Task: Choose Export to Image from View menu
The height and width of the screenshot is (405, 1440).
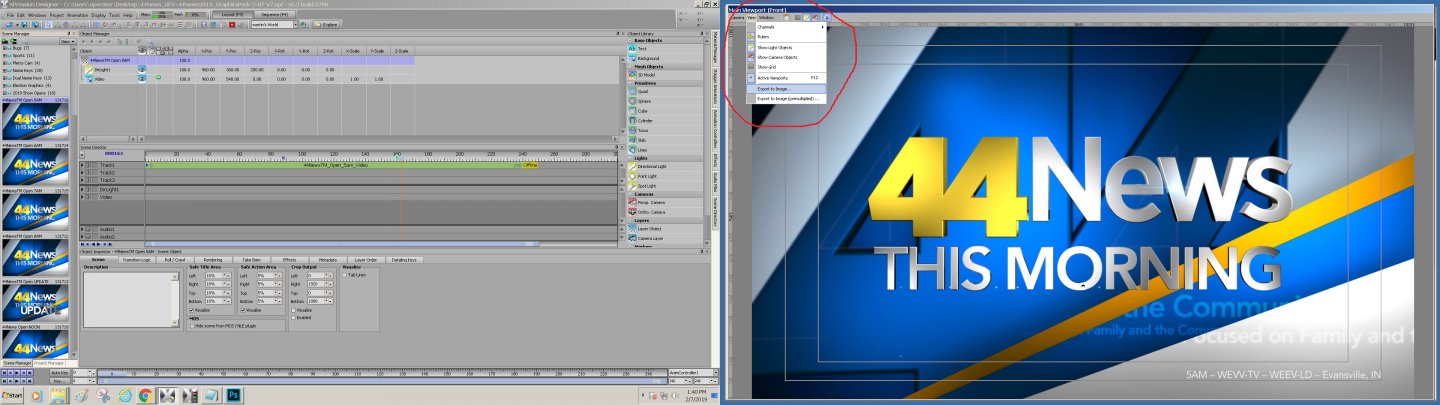Action: point(773,88)
